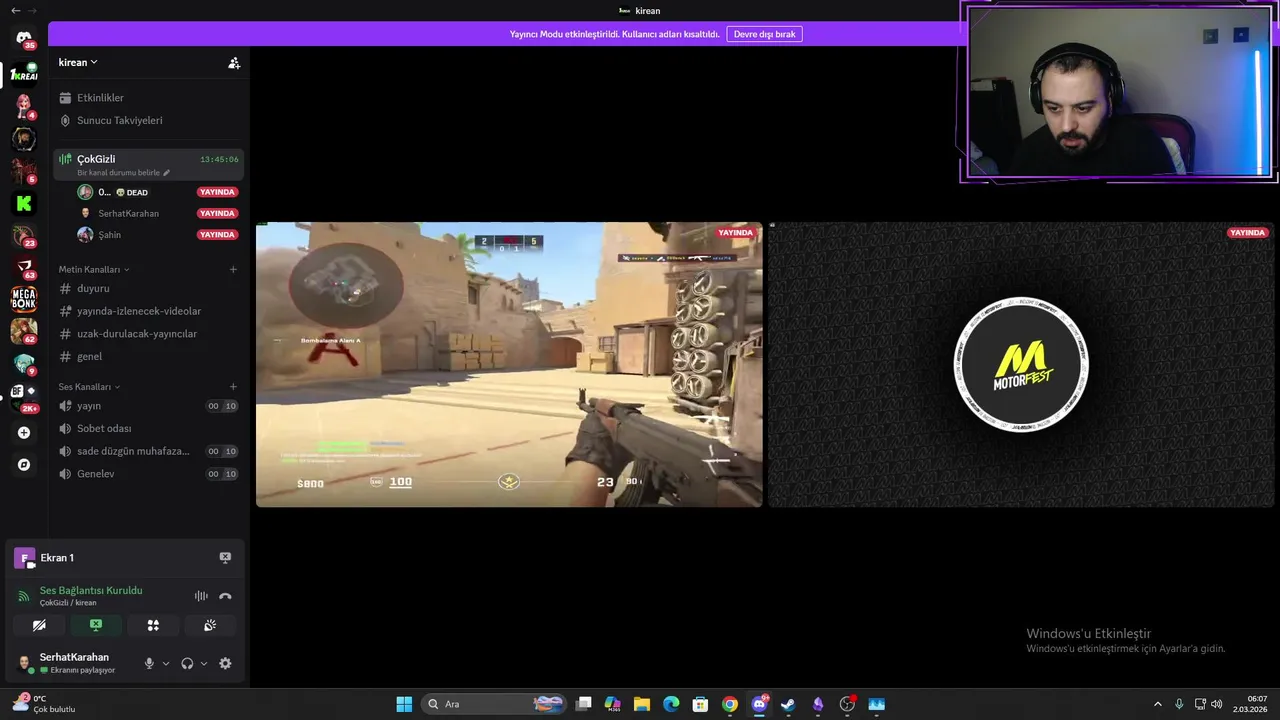Open Discord direct messages home icon

24,38
